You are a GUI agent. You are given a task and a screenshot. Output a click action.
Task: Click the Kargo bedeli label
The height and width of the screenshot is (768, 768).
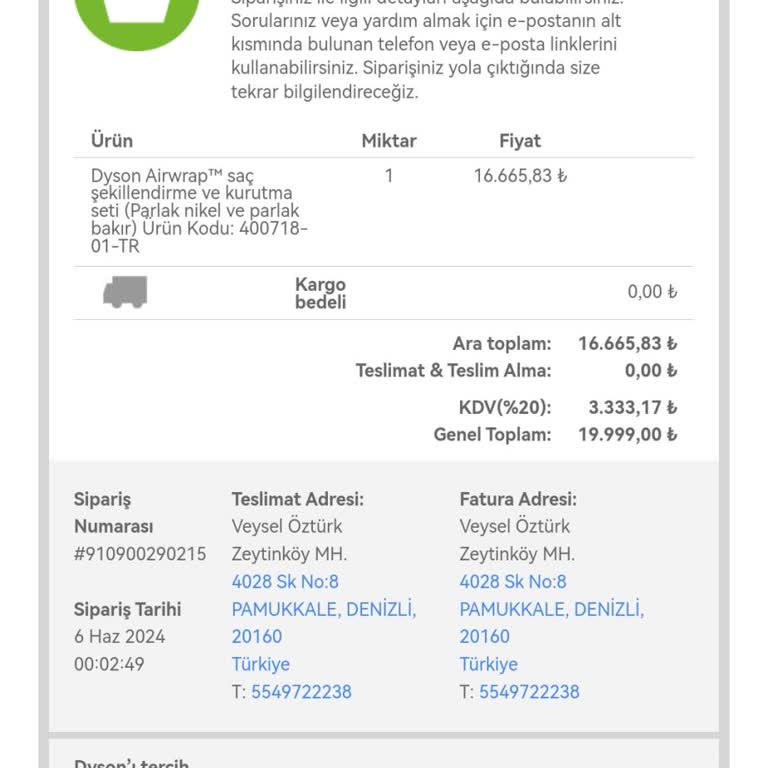[320, 293]
